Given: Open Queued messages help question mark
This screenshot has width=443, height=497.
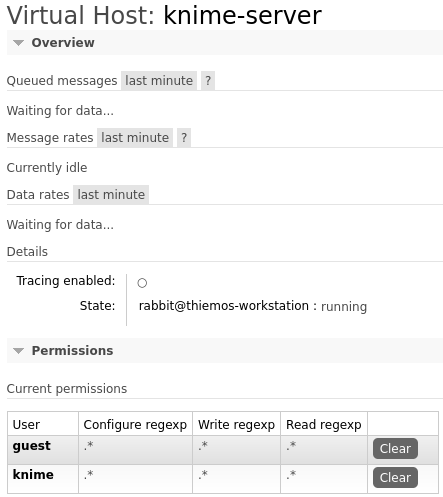Looking at the screenshot, I should click(x=208, y=81).
